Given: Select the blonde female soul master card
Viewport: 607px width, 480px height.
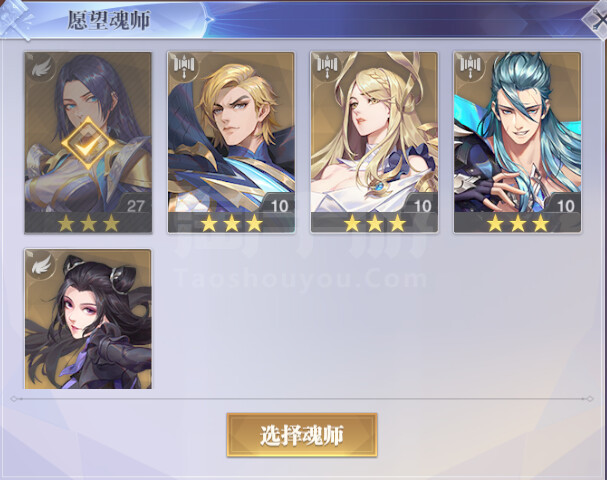Looking at the screenshot, I should coord(374,142).
